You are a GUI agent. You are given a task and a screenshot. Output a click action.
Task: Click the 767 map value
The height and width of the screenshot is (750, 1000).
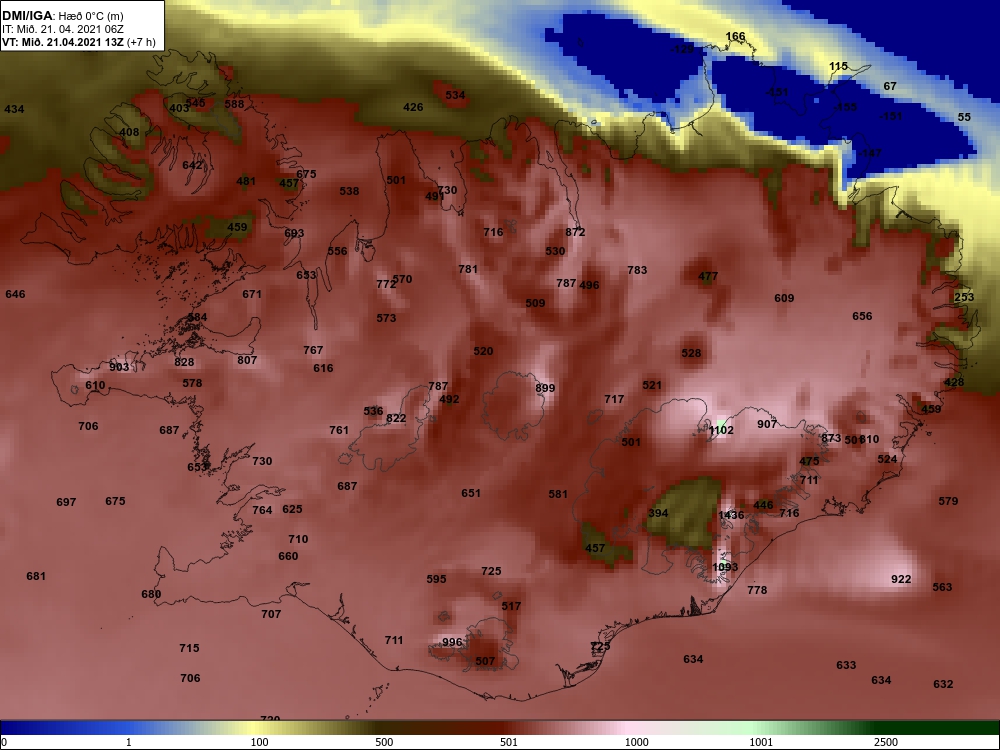(313, 350)
